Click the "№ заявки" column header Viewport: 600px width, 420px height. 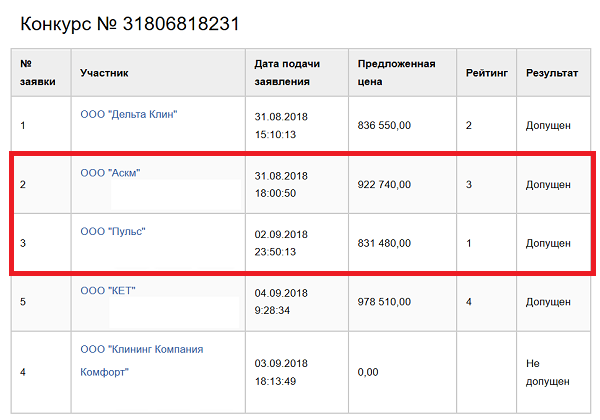click(x=38, y=73)
